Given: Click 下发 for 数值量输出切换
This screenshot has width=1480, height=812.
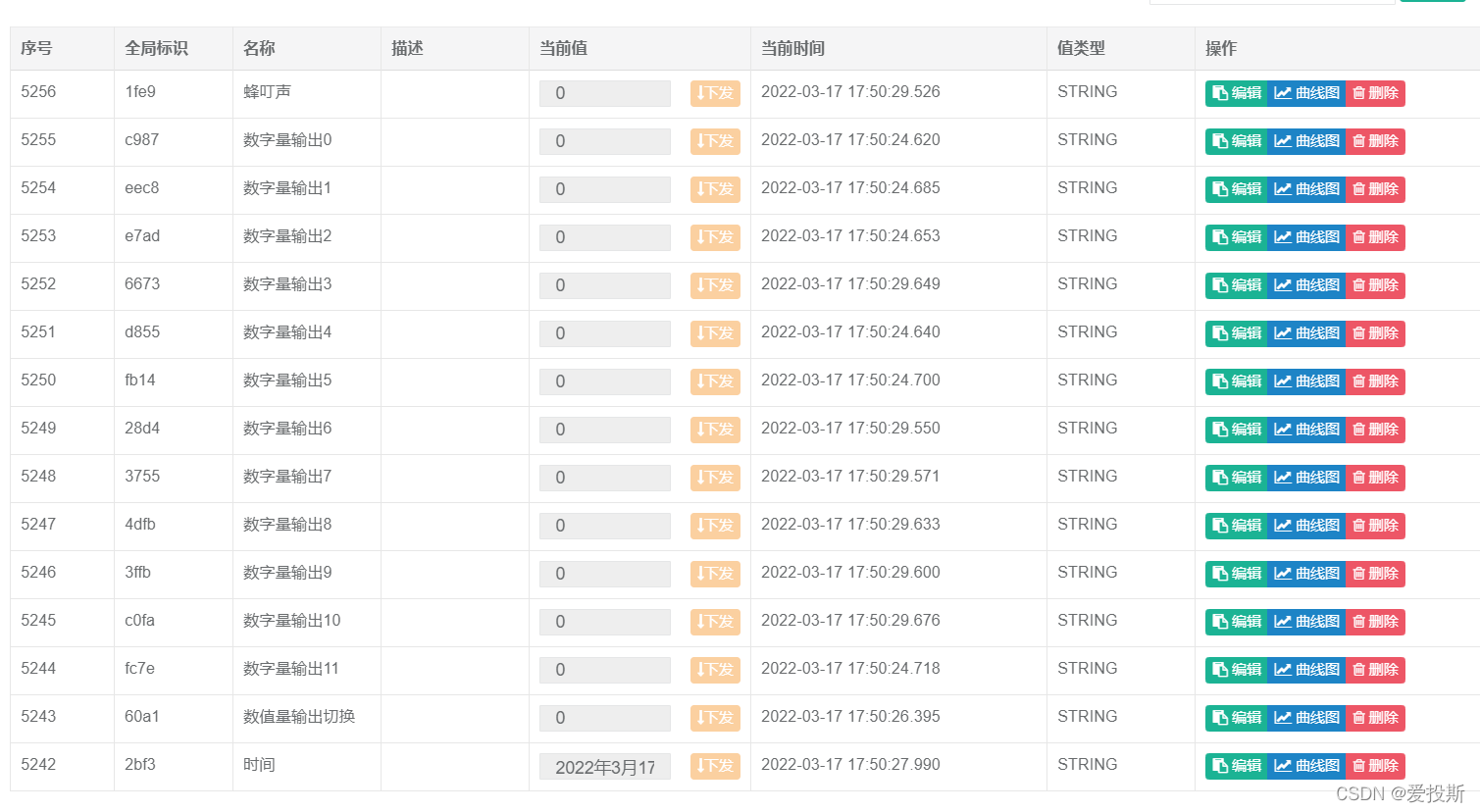Looking at the screenshot, I should pos(715,718).
